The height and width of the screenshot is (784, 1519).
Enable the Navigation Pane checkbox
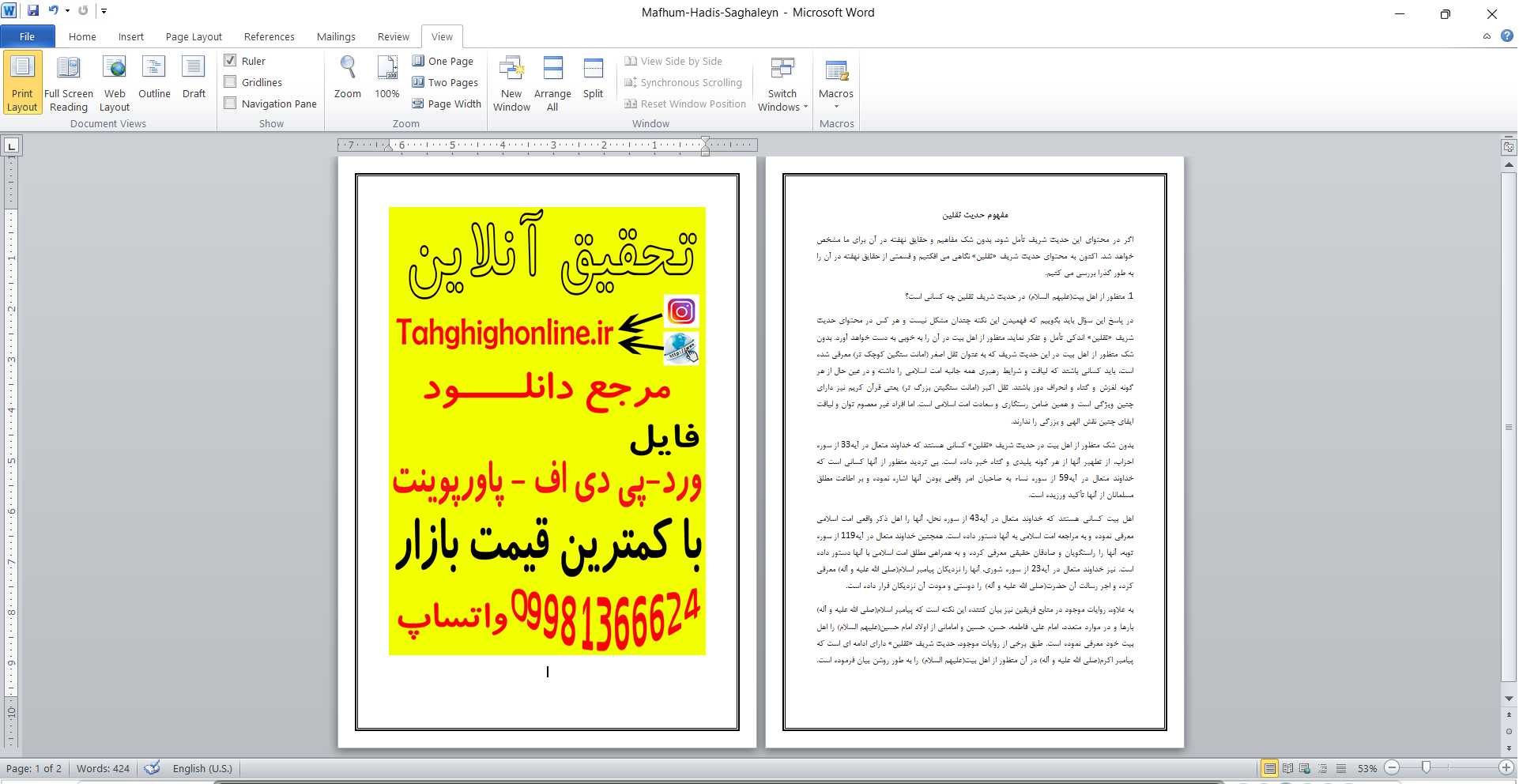230,103
